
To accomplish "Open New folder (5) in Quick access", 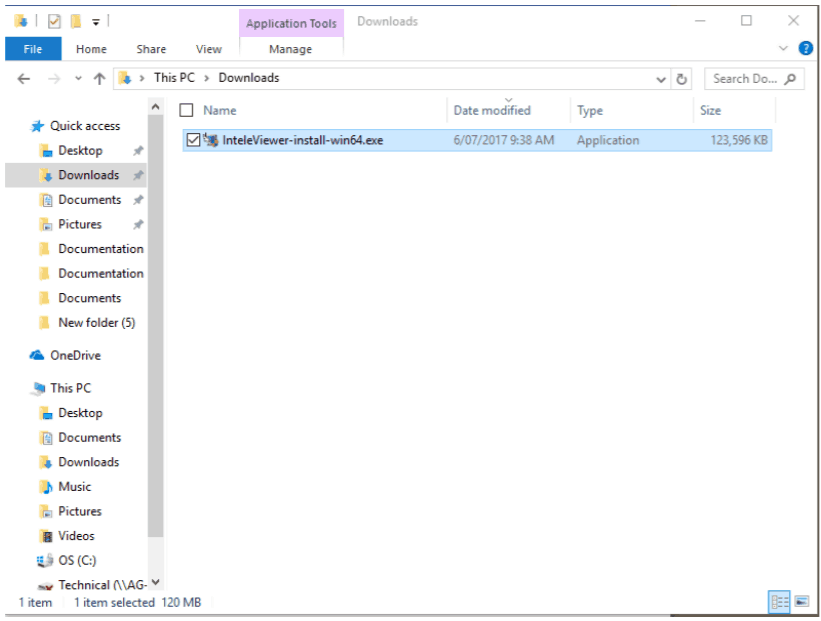I will (96, 323).
